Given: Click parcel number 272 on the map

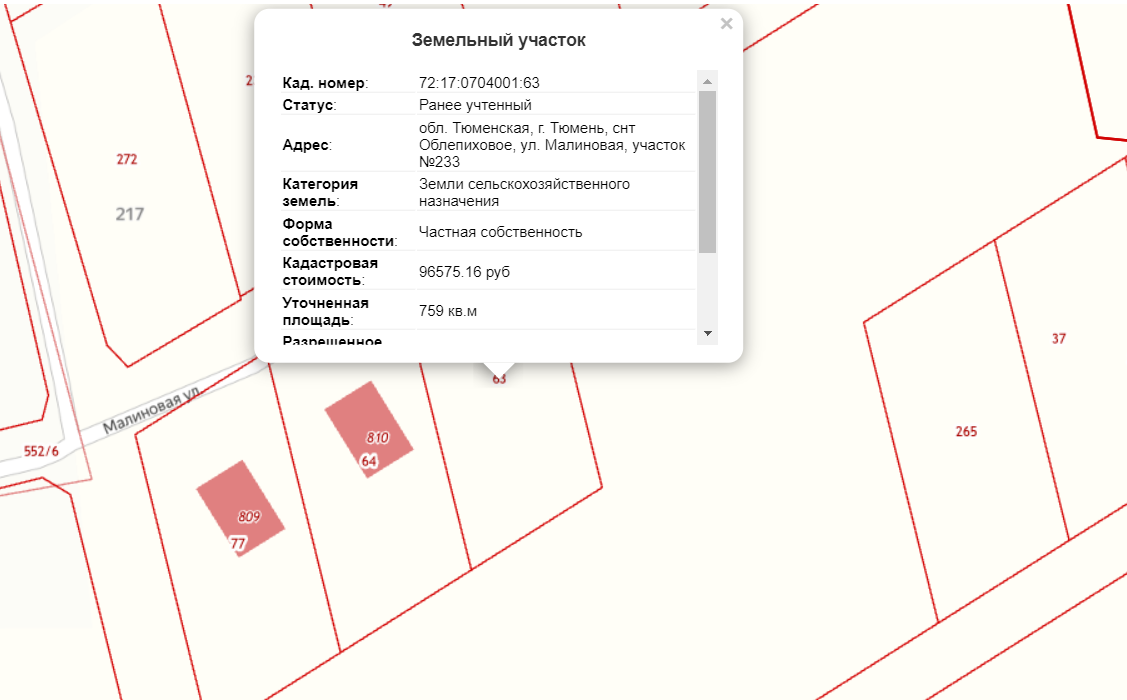Looking at the screenshot, I should tap(126, 159).
